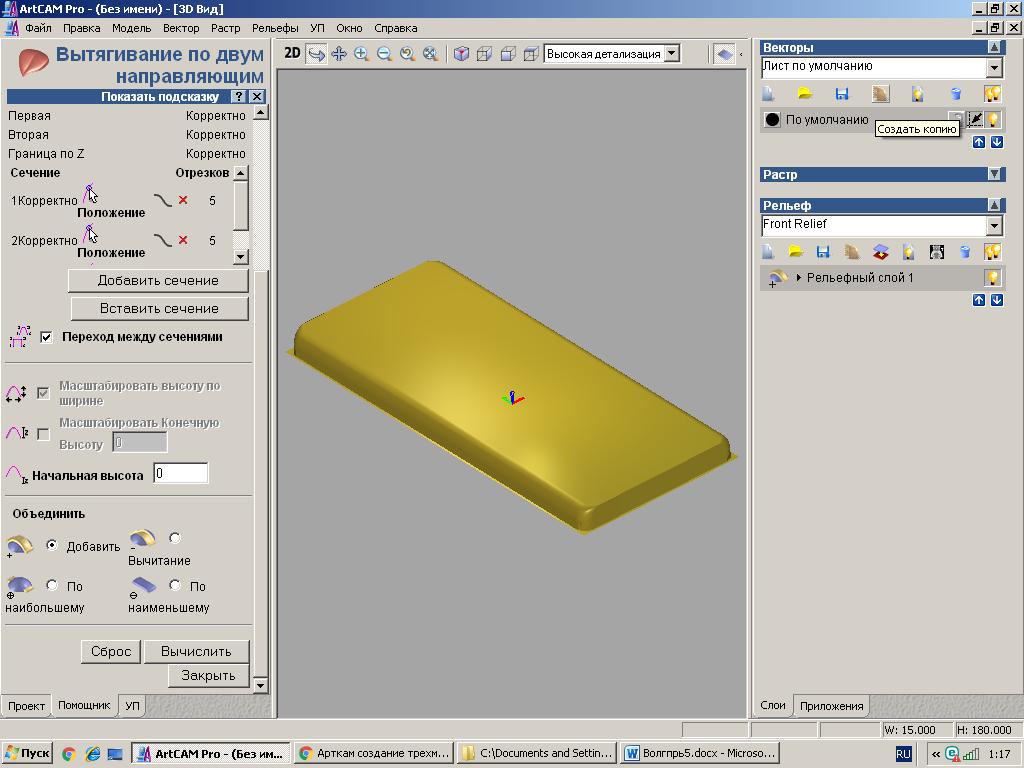The image size is (1024, 768).
Task: Open relief layer with the yellow folder icon
Action: click(795, 252)
